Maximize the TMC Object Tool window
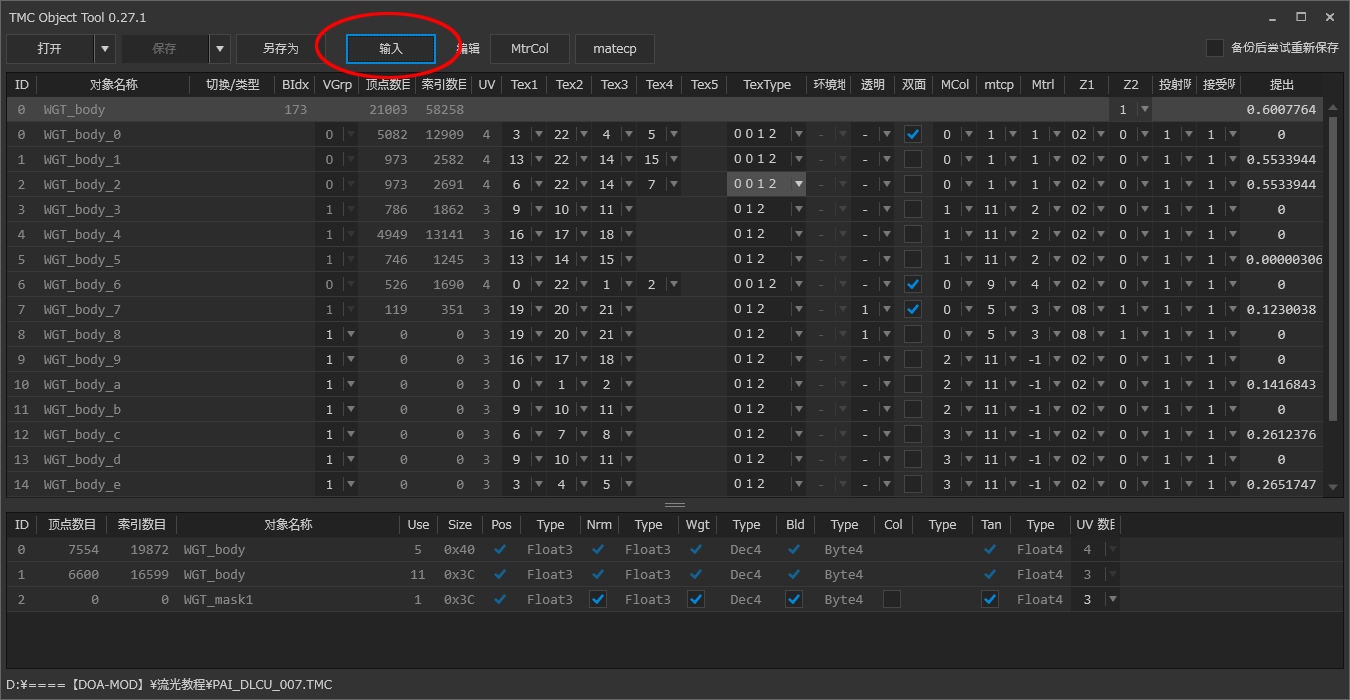This screenshot has height=700, width=1350. [x=1301, y=18]
